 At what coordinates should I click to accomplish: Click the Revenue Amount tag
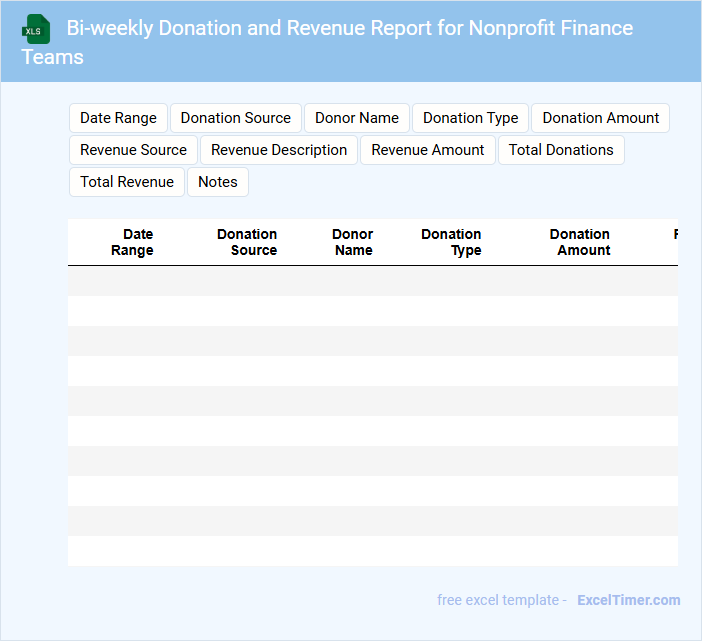(x=427, y=150)
